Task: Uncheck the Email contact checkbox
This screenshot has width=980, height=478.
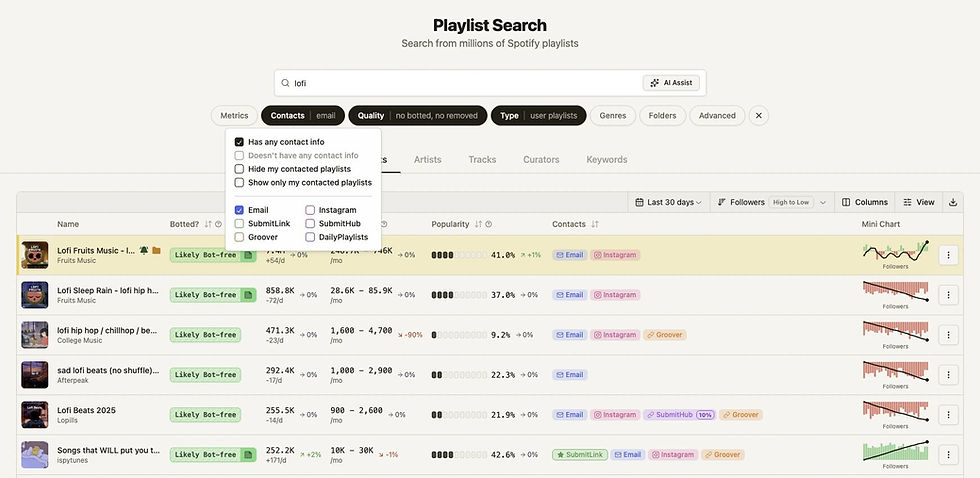Action: (x=239, y=210)
